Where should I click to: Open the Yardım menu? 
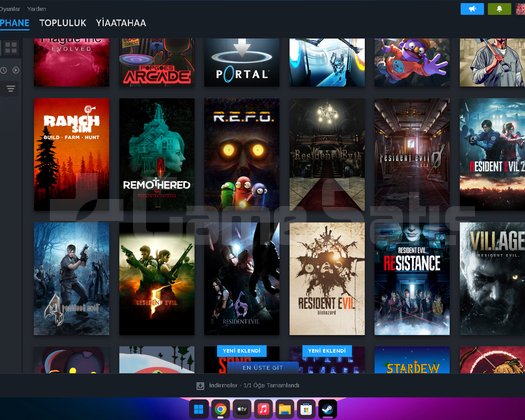37,9
